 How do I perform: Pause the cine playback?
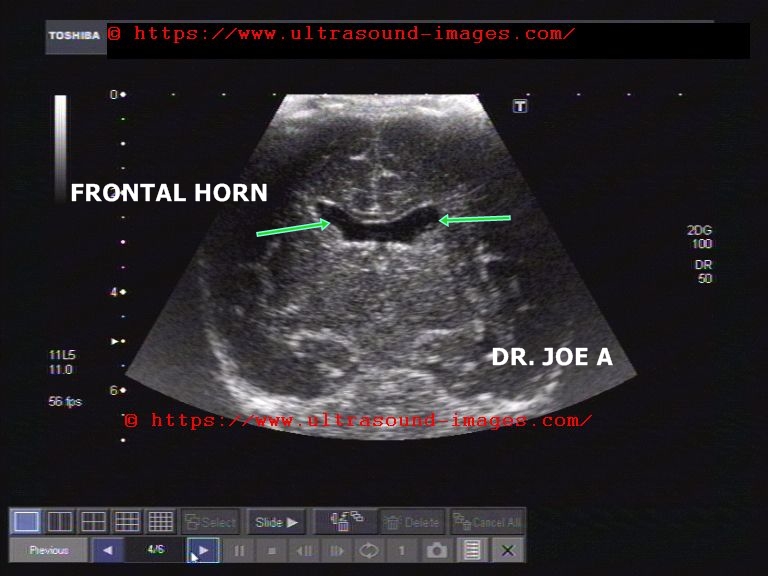(239, 550)
